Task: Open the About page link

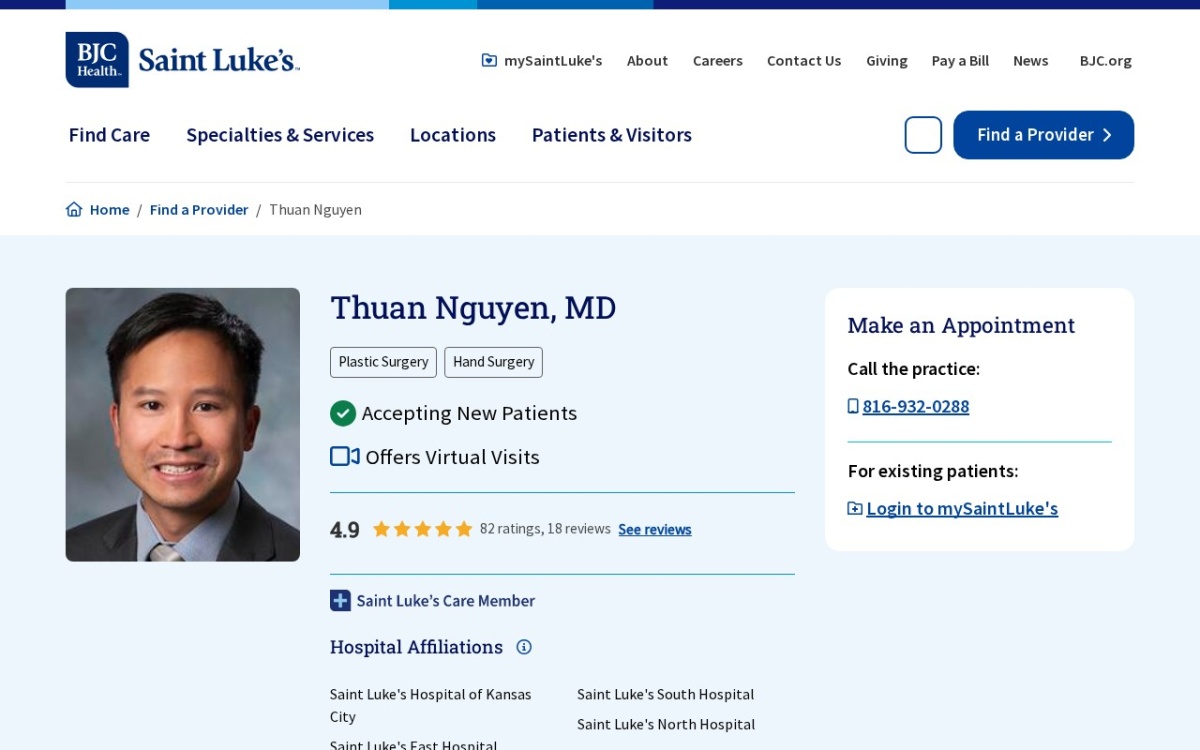Action: click(647, 60)
